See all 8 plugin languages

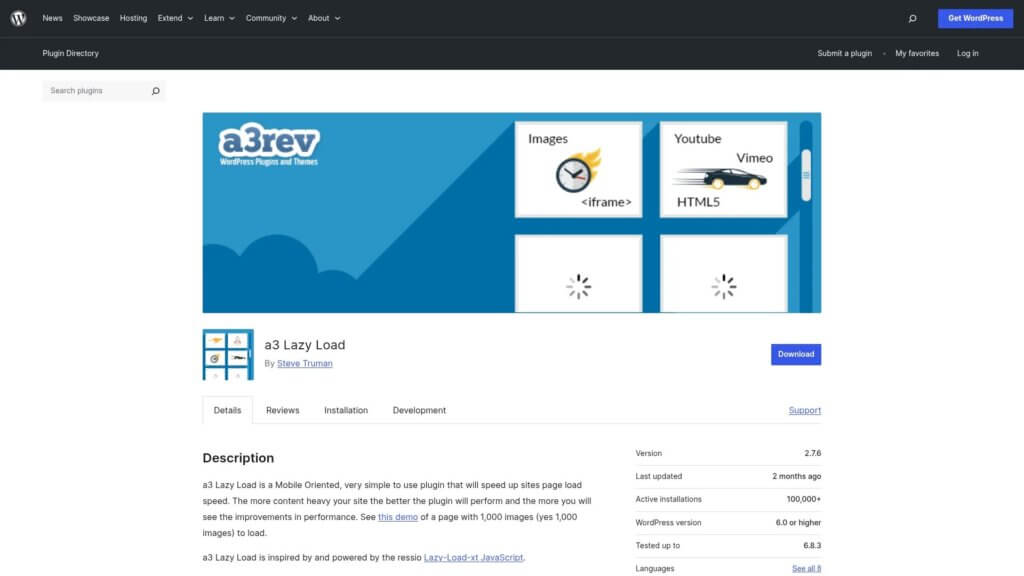[806, 567]
